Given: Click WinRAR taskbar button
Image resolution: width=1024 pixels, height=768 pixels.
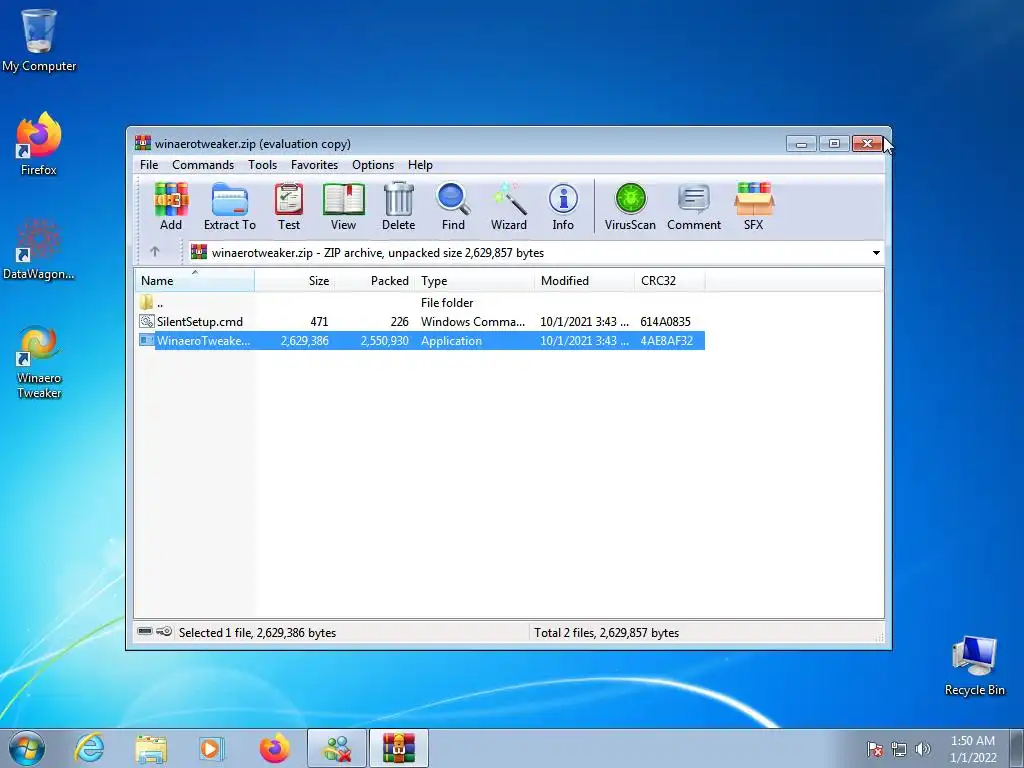Looking at the screenshot, I should click(x=399, y=748).
